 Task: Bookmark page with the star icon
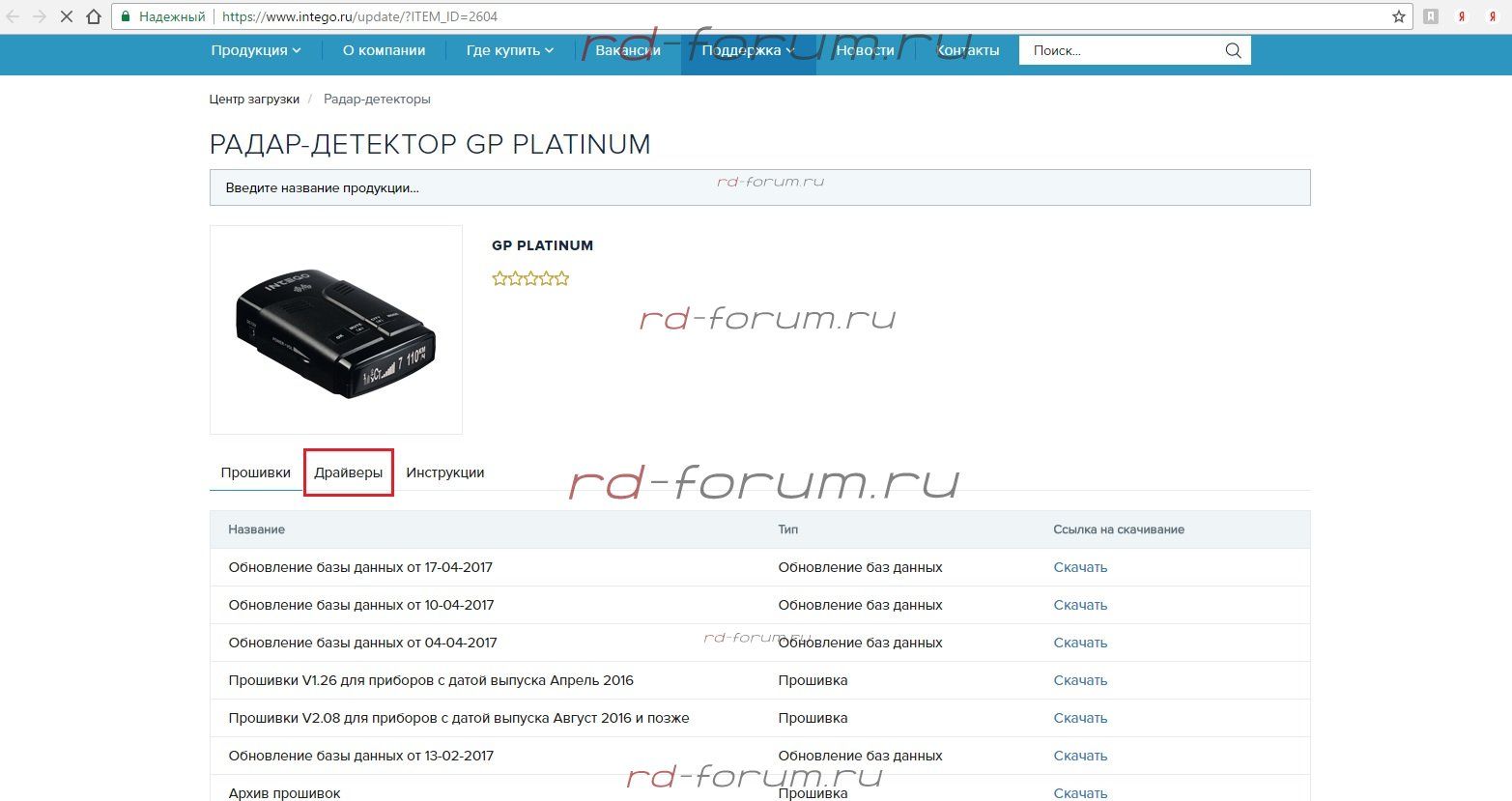[1398, 16]
